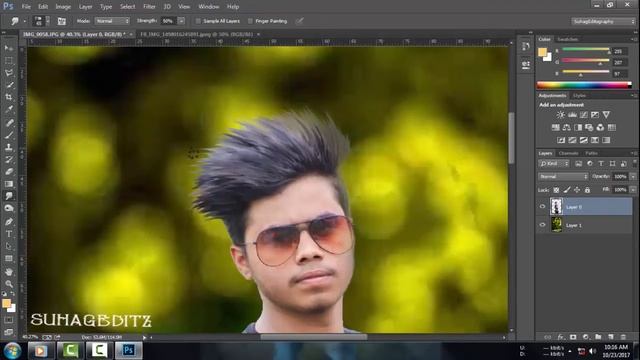Enable Finger Painting checkbox

pos(250,21)
